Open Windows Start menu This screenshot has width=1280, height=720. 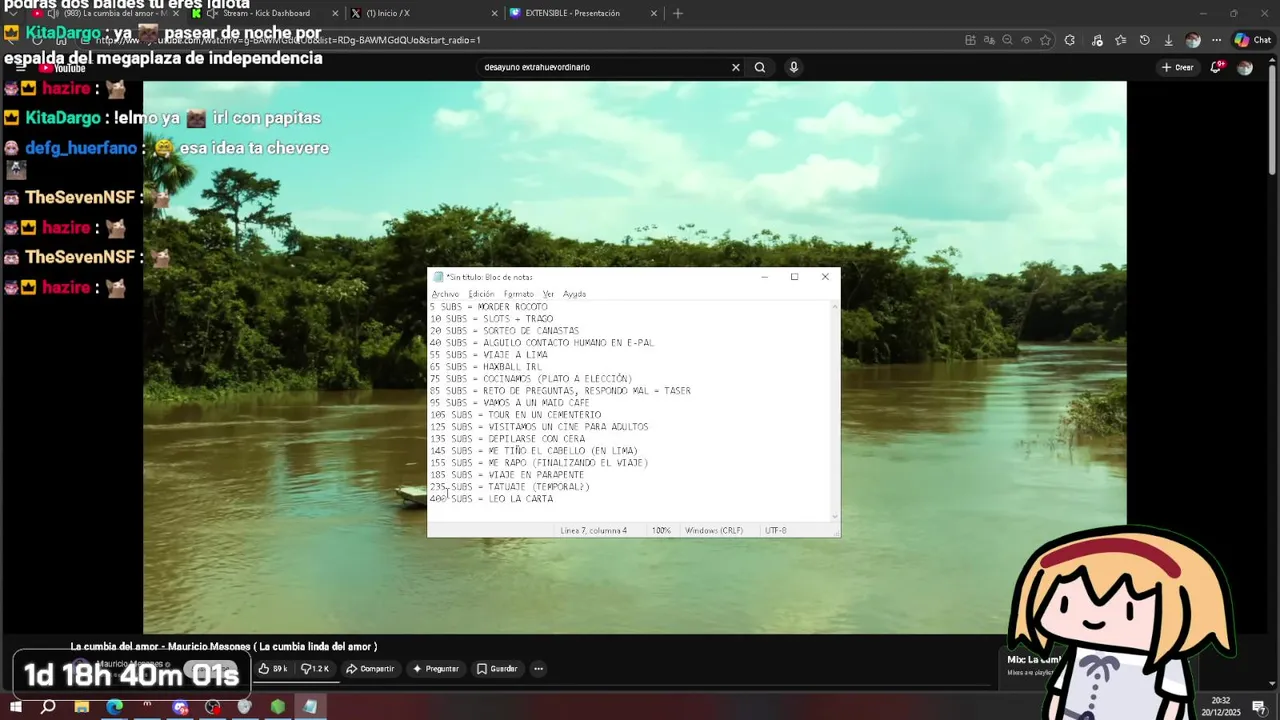(16, 707)
